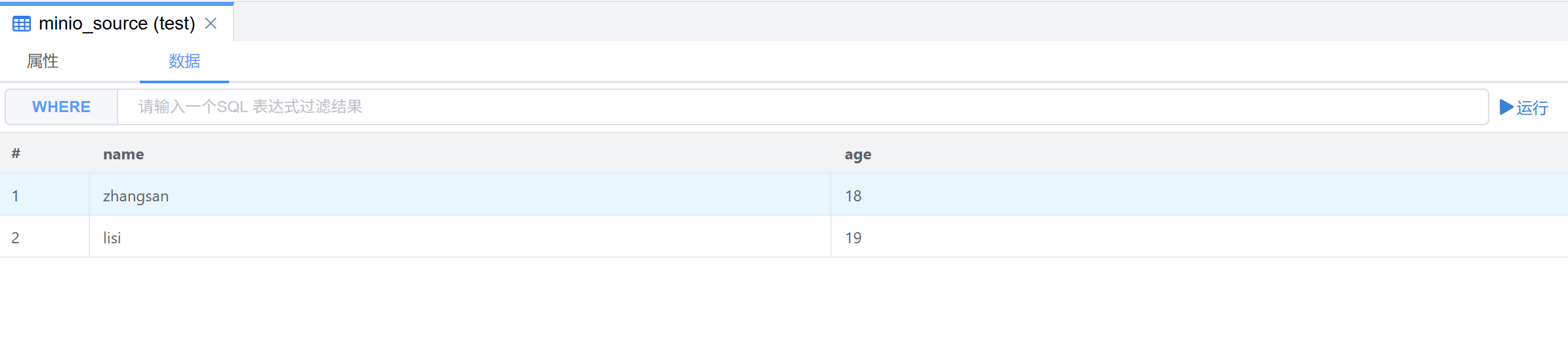The width and height of the screenshot is (1568, 341).
Task: Select the age cell showing 19
Action: coord(853,238)
